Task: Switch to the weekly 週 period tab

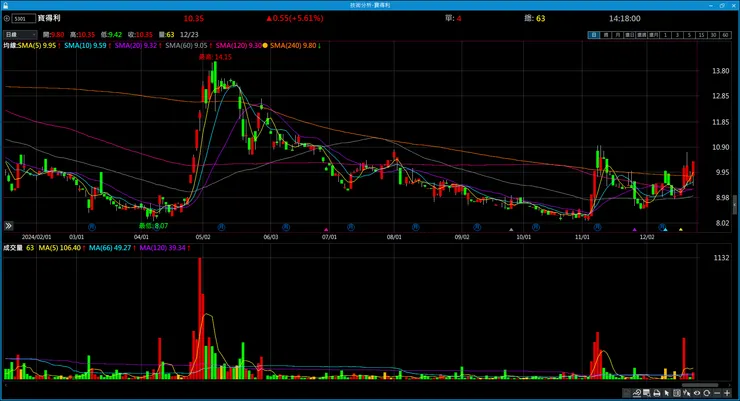Action: pos(605,35)
